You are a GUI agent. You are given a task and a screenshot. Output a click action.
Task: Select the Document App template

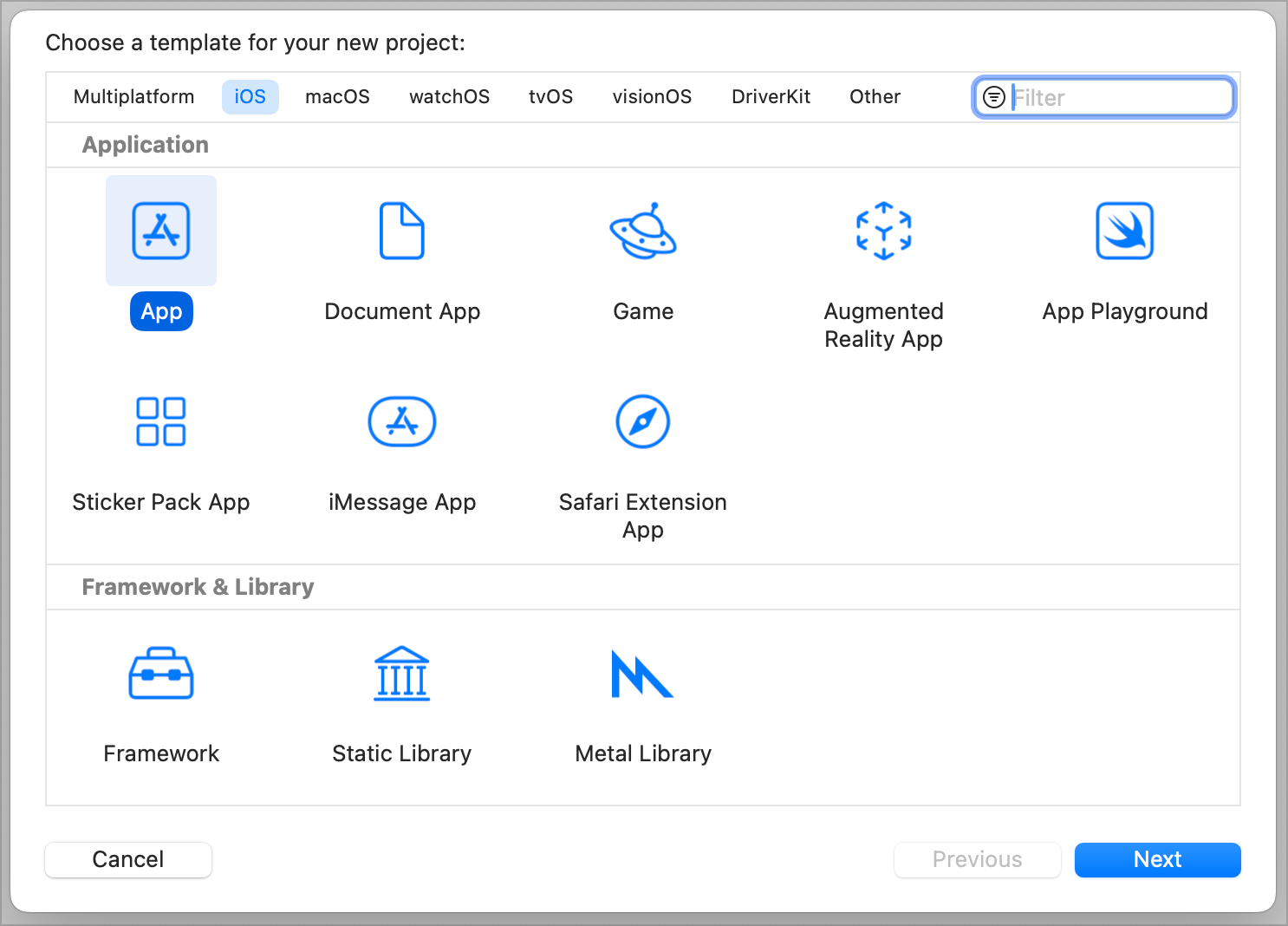(401, 231)
